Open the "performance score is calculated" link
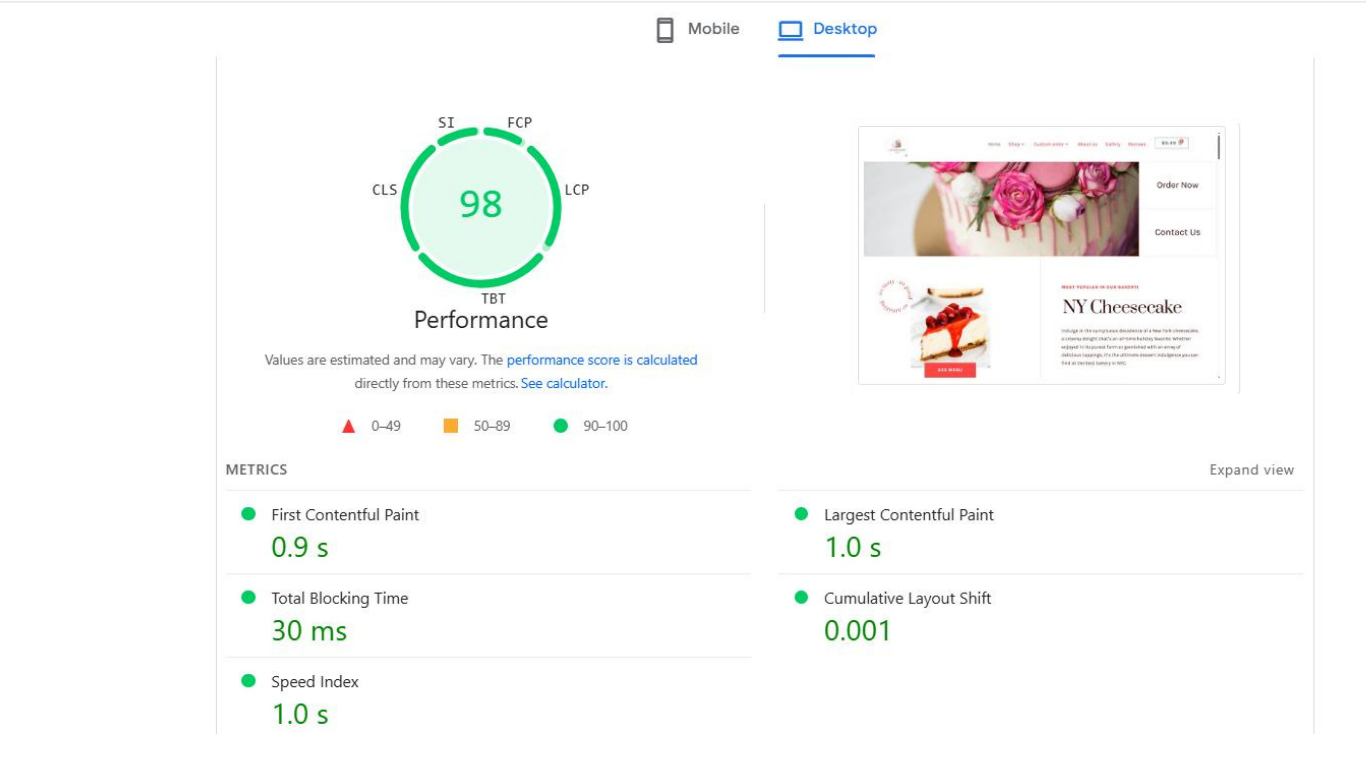This screenshot has width=1366, height=768. click(601, 360)
